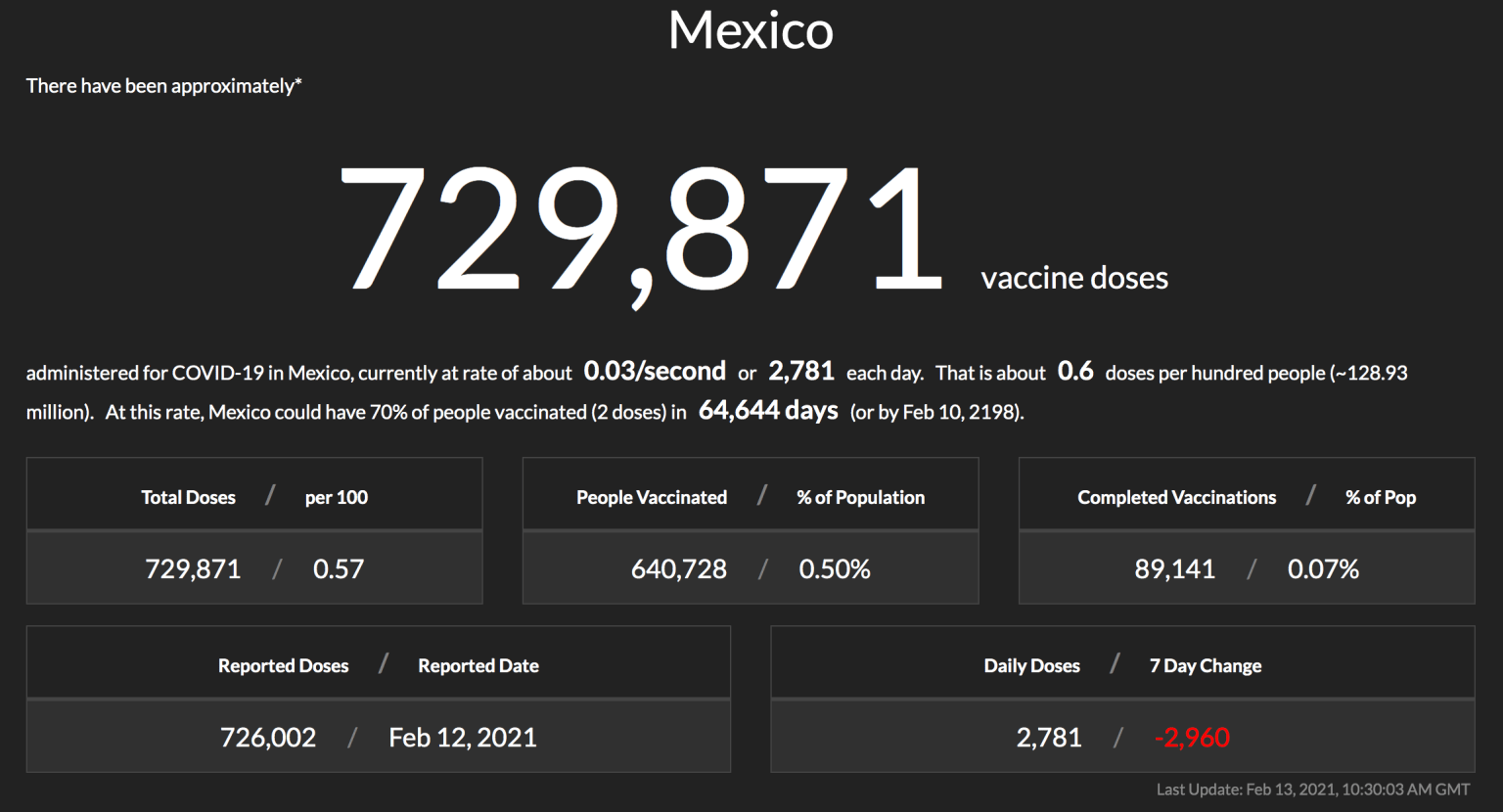1503x812 pixels.
Task: Click the 0.07% of pop value
Action: coord(1323,569)
